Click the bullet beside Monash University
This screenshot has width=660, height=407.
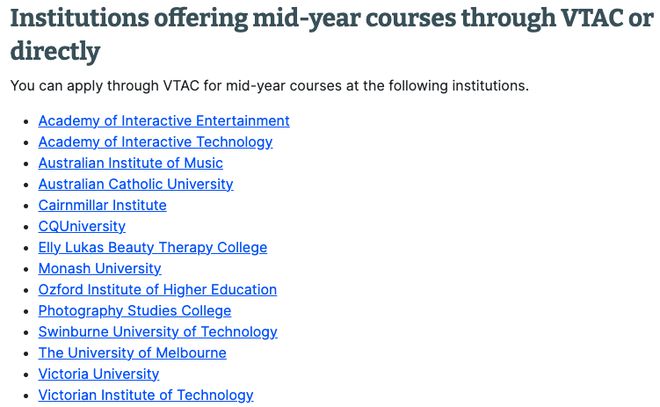coord(27,269)
